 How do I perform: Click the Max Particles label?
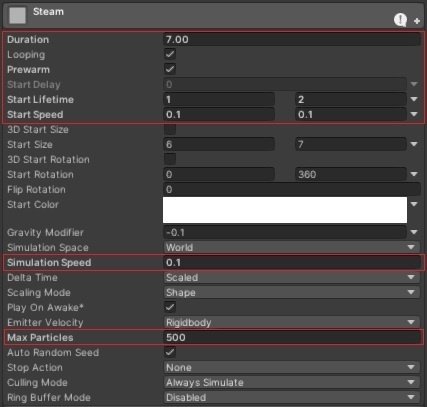tap(40, 337)
